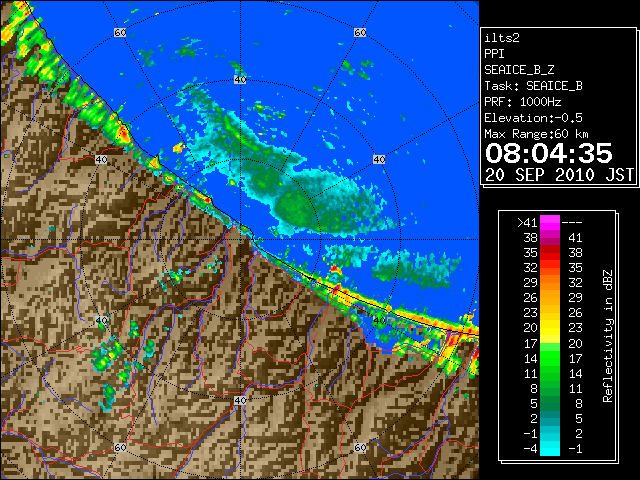Click the timestamp '08:04:35'

[x=549, y=153]
